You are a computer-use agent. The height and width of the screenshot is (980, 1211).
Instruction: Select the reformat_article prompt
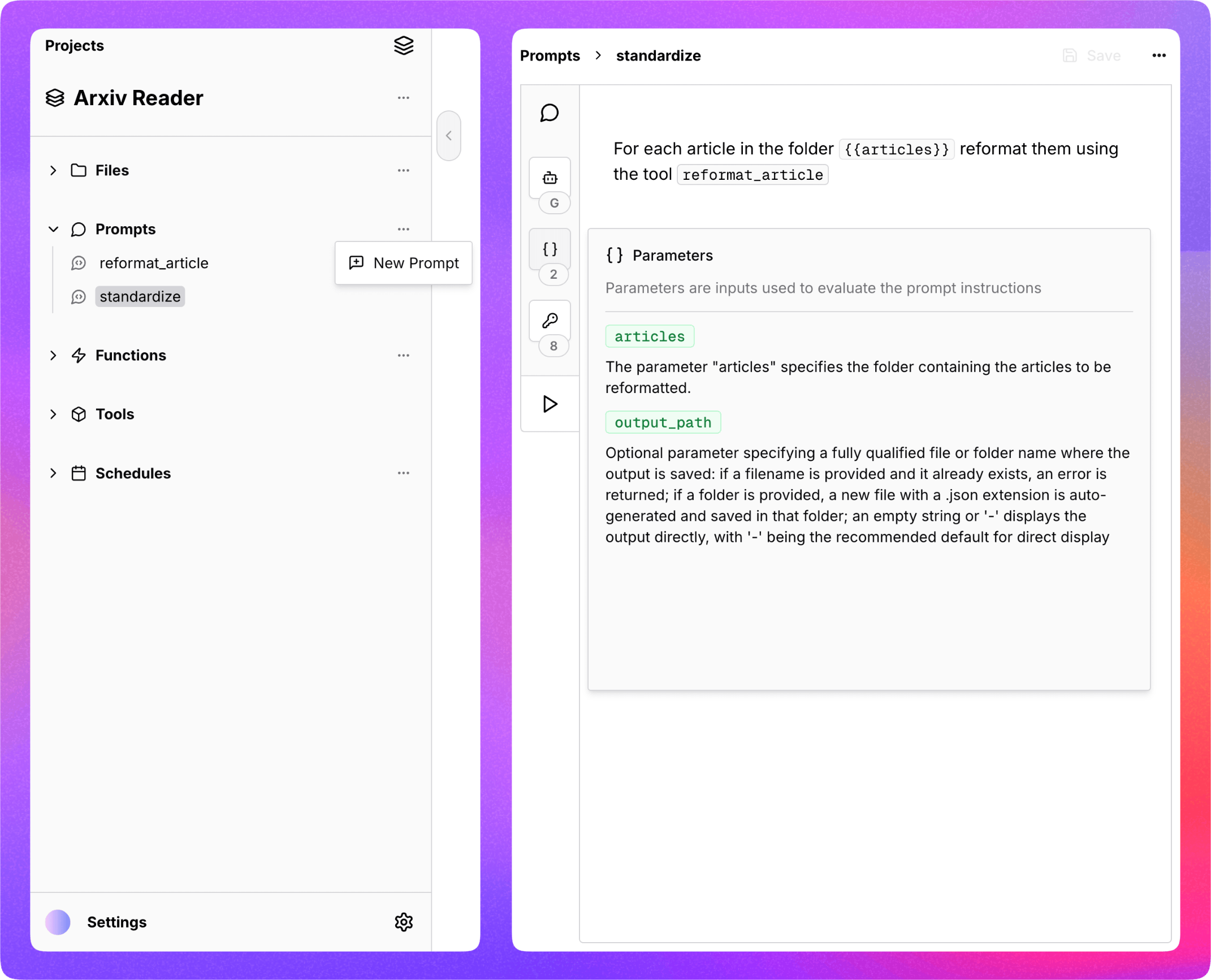[x=153, y=263]
